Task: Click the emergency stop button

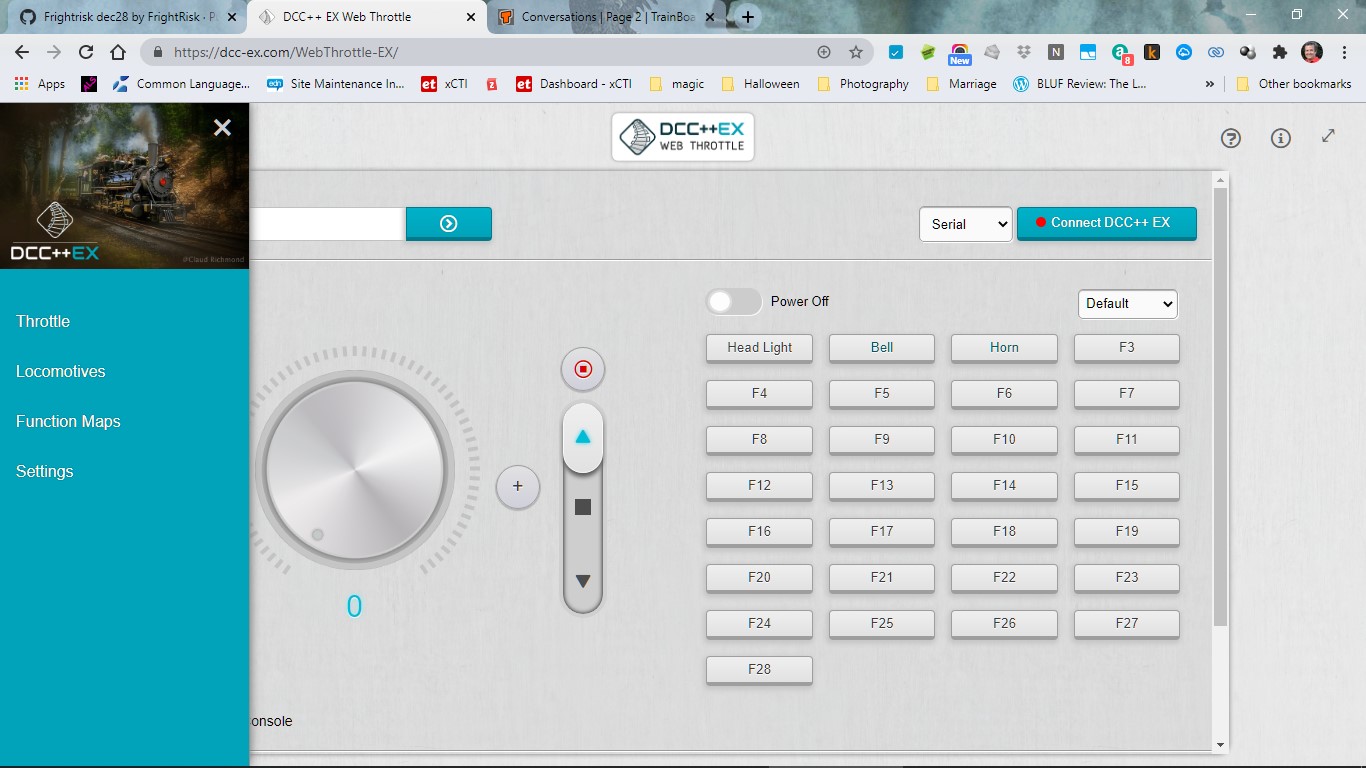Action: pos(583,369)
